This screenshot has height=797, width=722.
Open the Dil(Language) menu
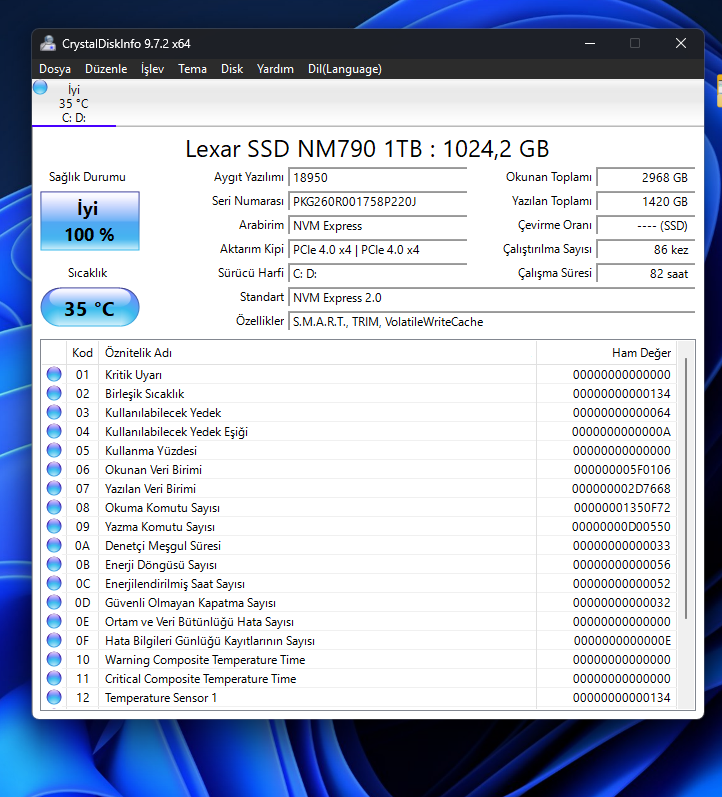point(344,69)
